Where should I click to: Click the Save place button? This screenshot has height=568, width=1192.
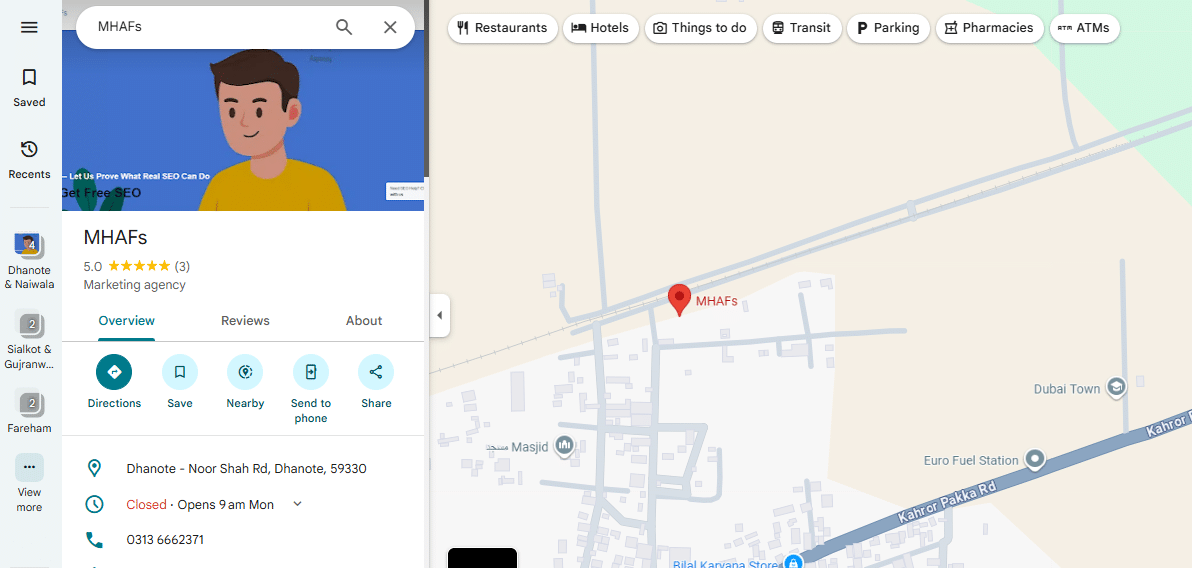coord(179,382)
